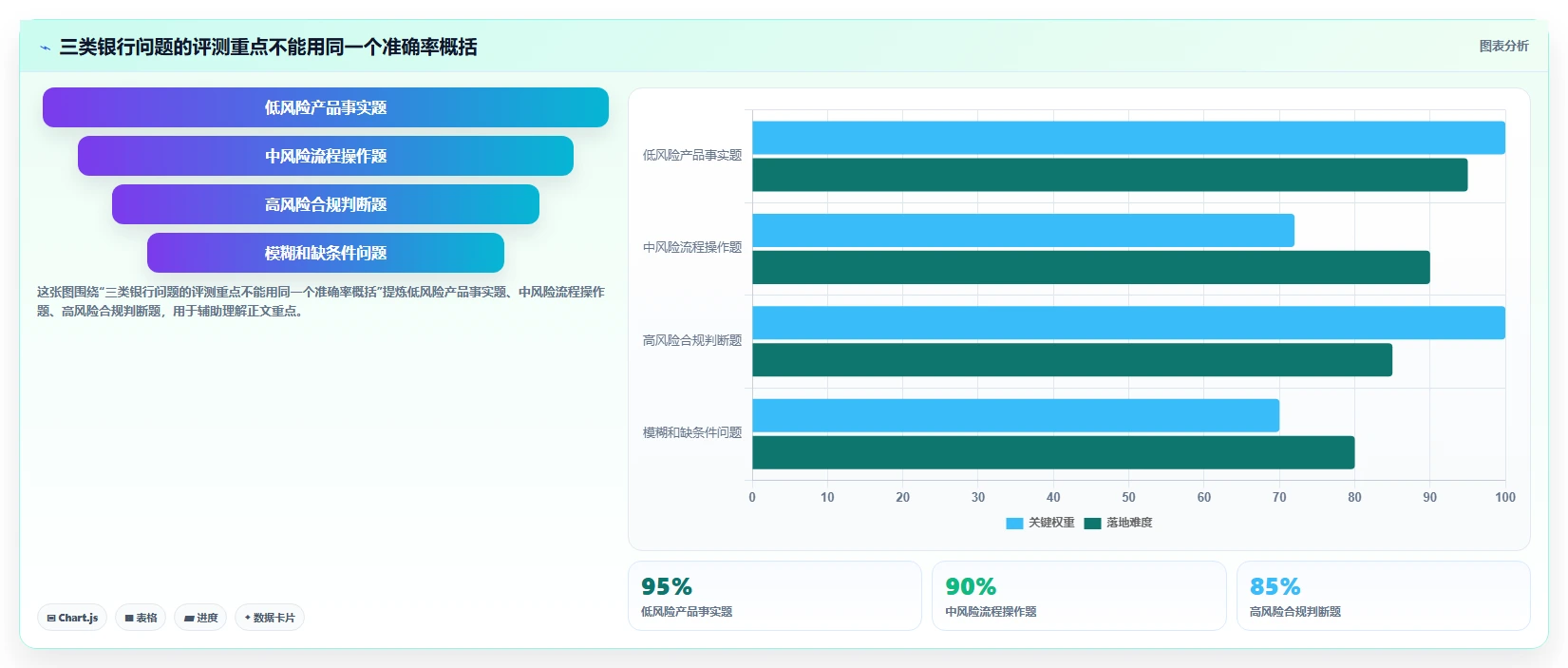Click the 关键权重 legend label
This screenshot has height=668, width=1568.
click(x=1051, y=523)
